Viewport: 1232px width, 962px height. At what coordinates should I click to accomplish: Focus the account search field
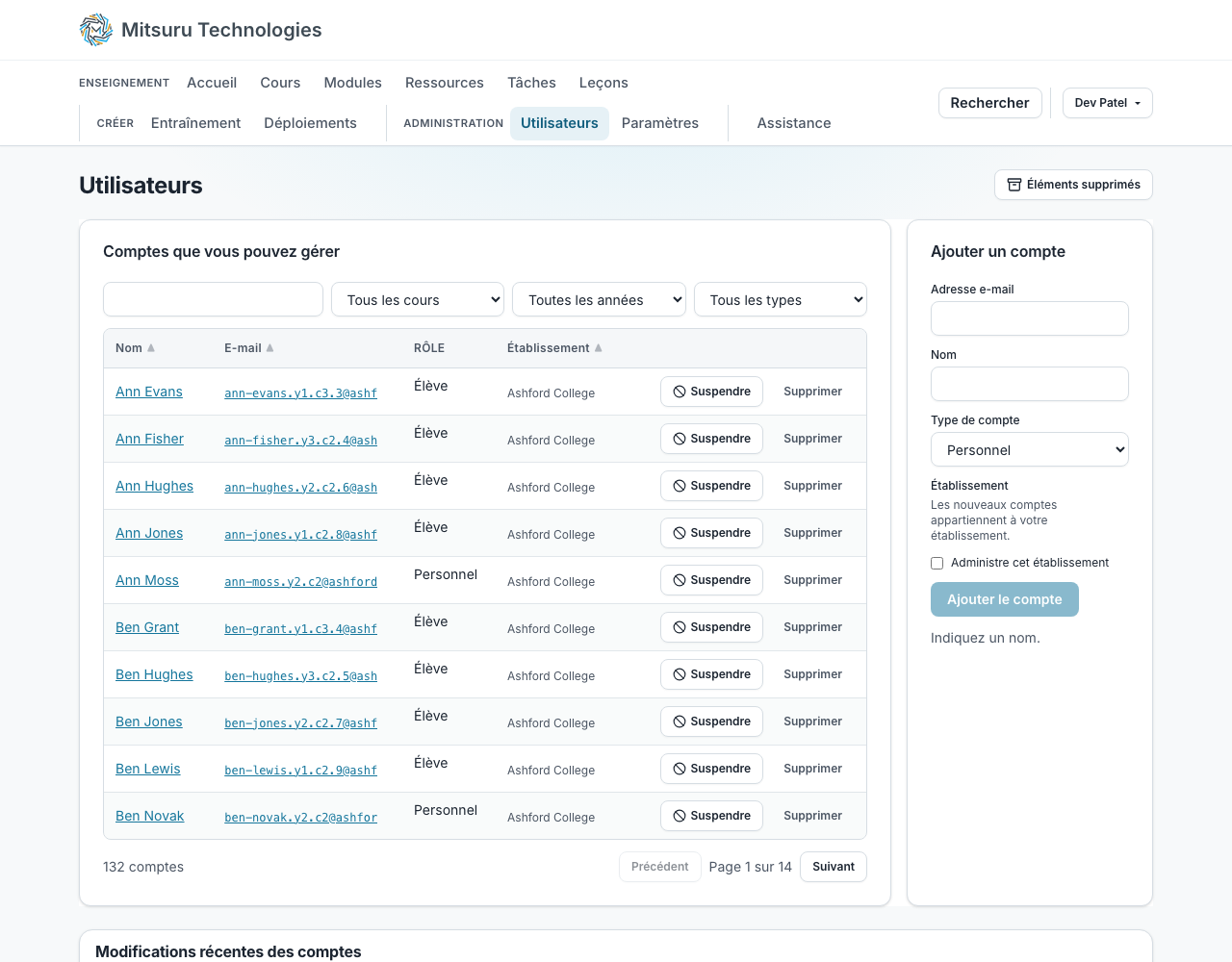coord(213,299)
